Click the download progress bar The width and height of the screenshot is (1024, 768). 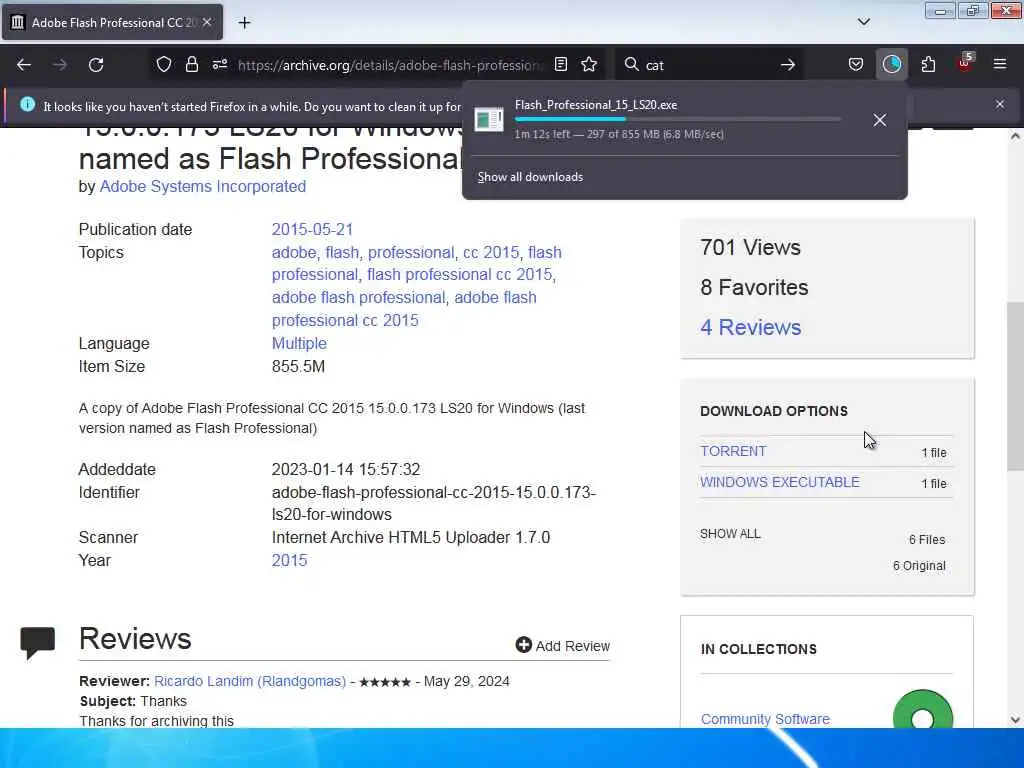[x=677, y=120]
